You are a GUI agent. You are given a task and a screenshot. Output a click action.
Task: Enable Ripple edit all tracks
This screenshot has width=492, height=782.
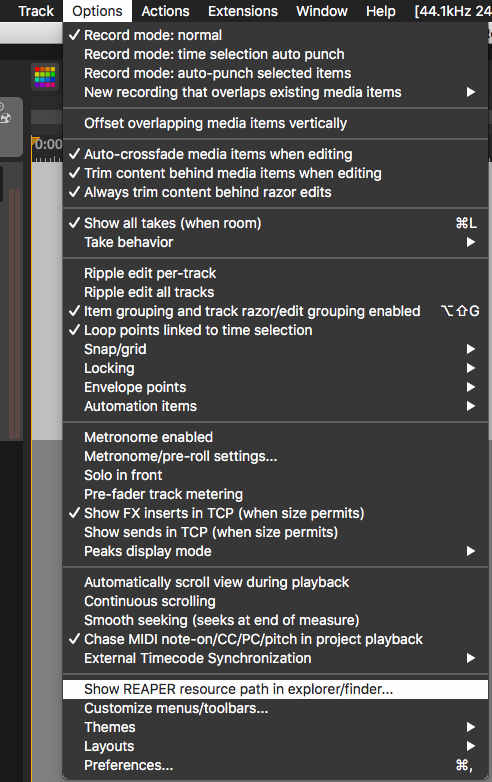pyautogui.click(x=275, y=292)
